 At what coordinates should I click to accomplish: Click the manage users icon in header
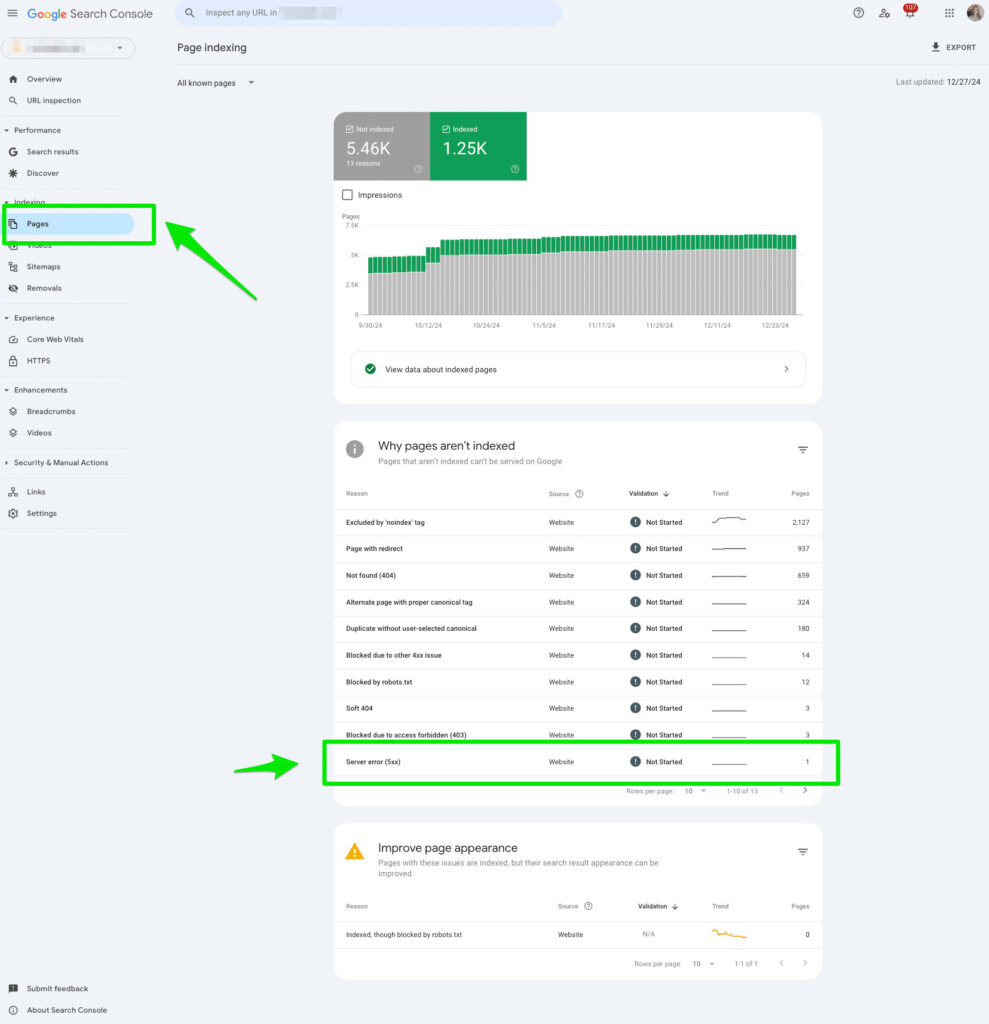click(884, 13)
